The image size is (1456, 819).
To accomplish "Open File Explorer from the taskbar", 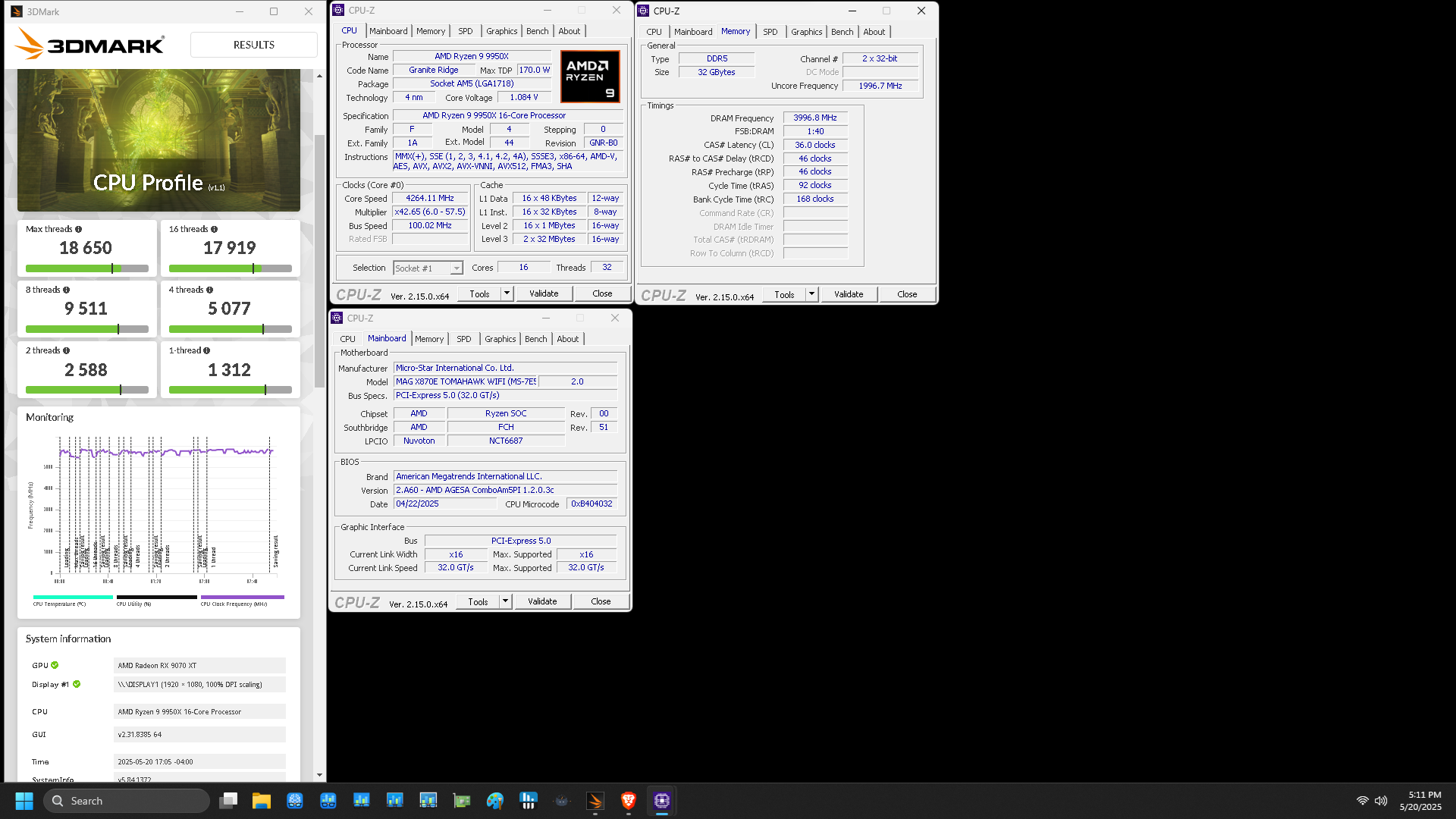I will click(x=262, y=801).
